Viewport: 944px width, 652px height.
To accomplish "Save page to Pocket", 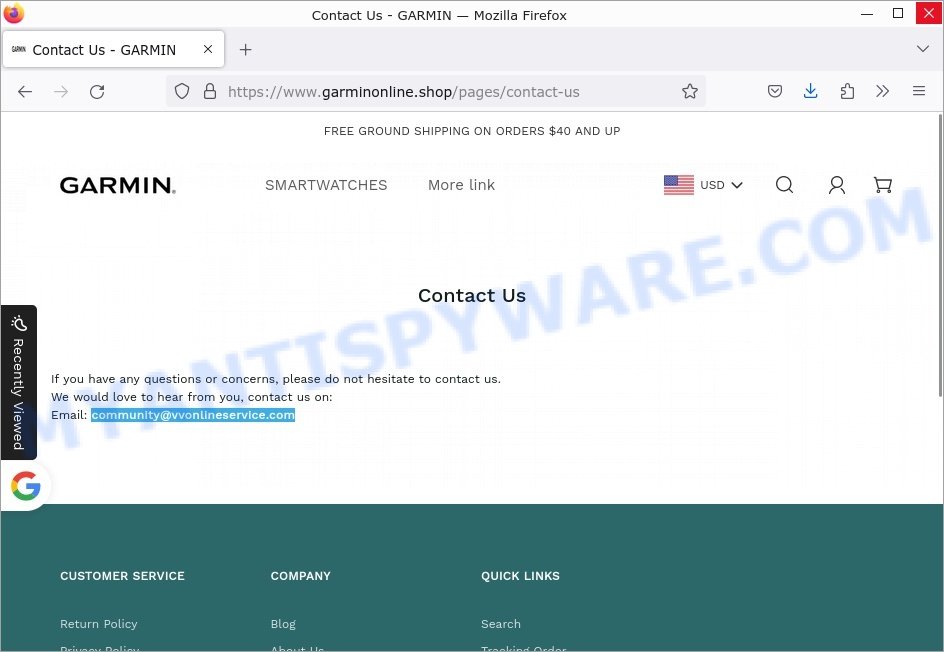I will pos(775,92).
